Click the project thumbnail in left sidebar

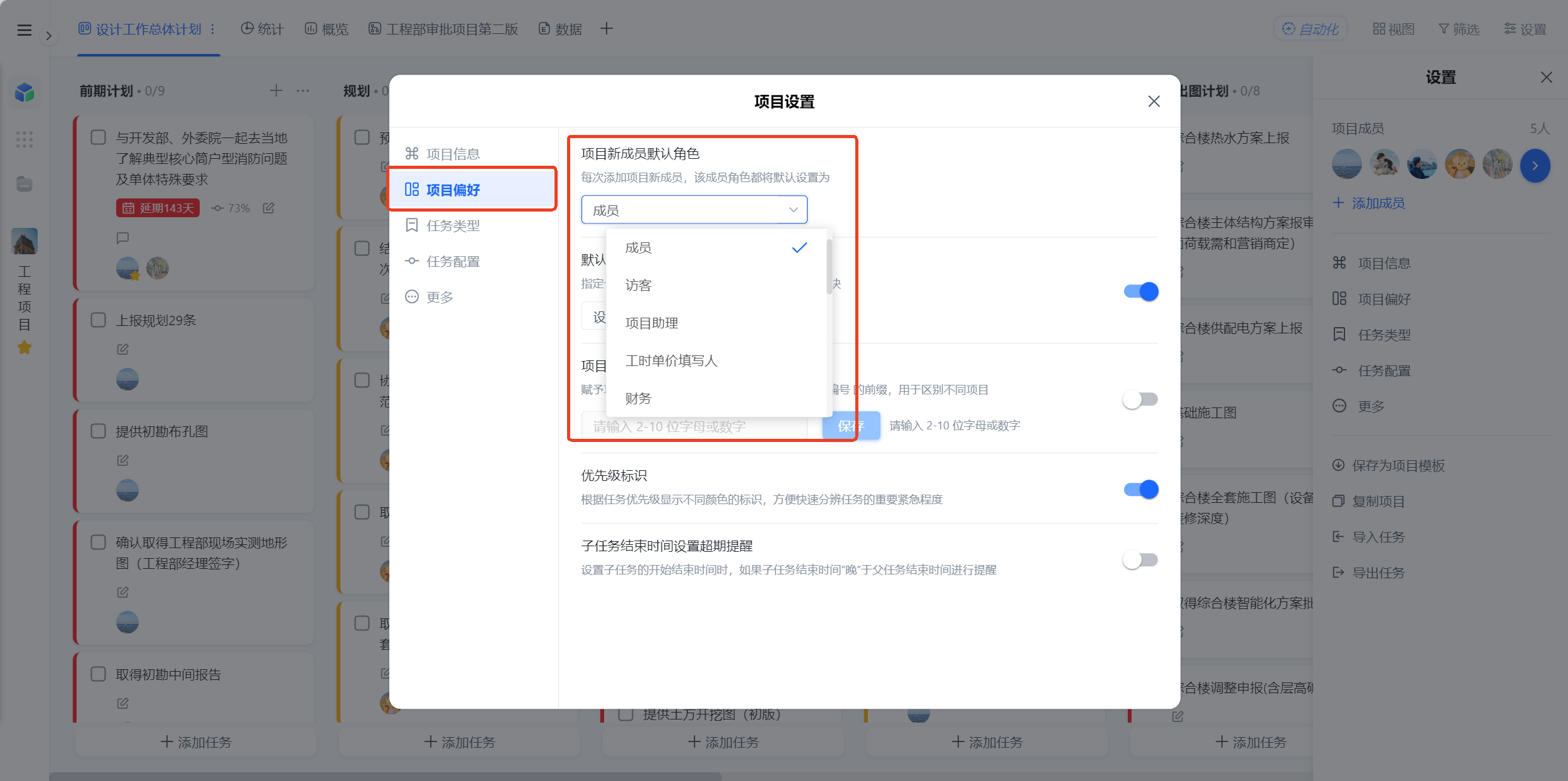tap(24, 241)
